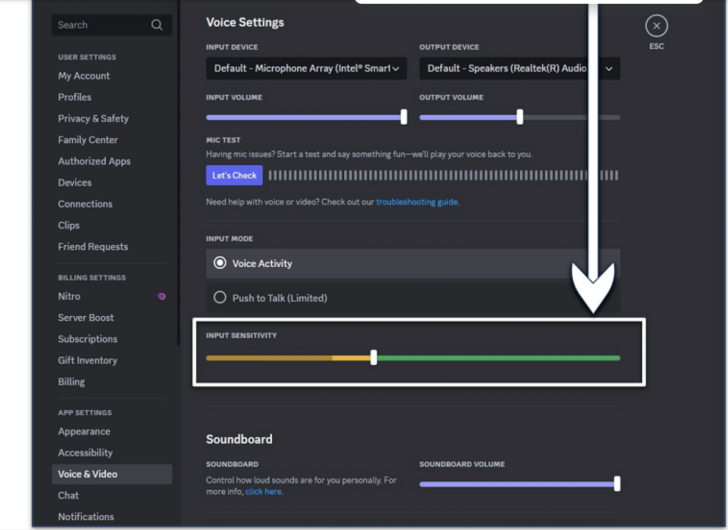
Task: Click the mic test level meter bars
Action: pos(443,175)
